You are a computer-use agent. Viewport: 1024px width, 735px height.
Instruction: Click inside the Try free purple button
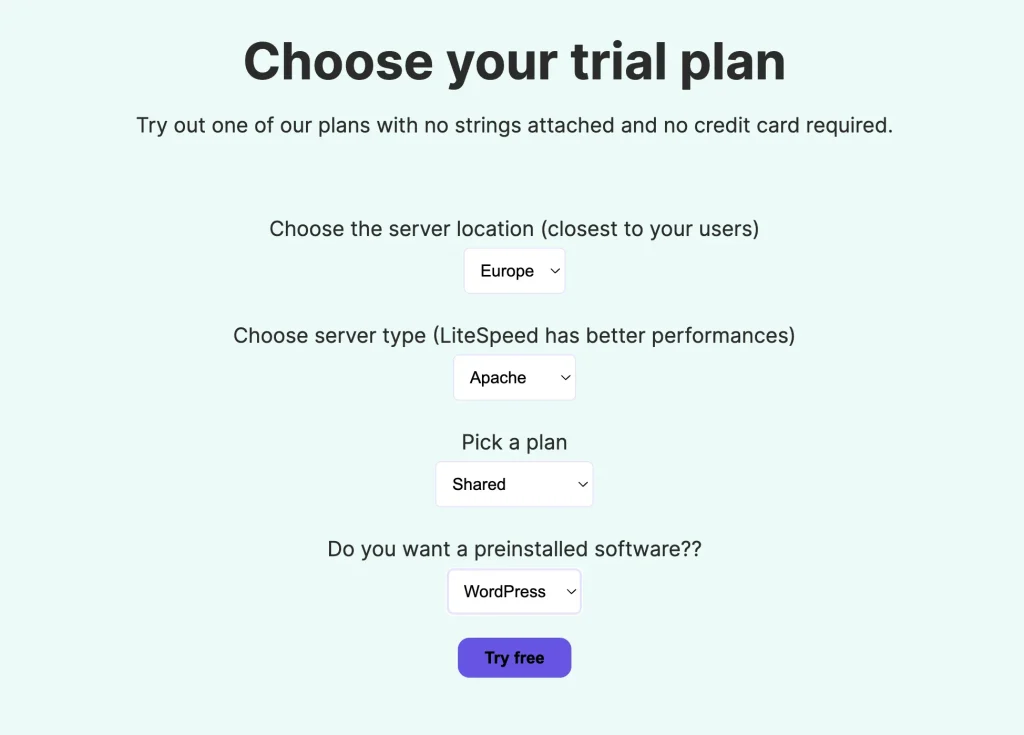514,657
